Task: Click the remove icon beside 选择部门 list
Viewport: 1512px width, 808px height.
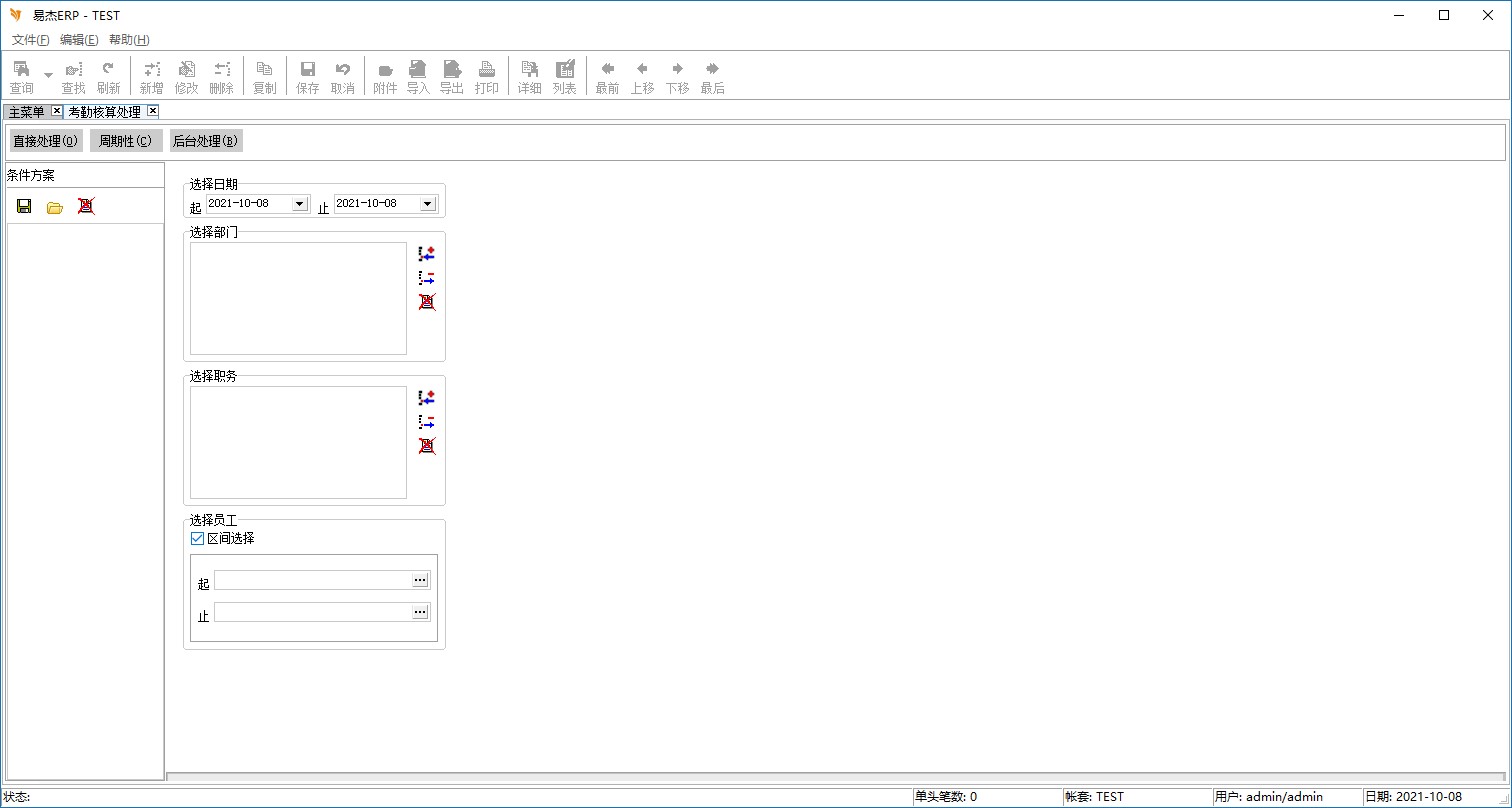Action: 427,278
